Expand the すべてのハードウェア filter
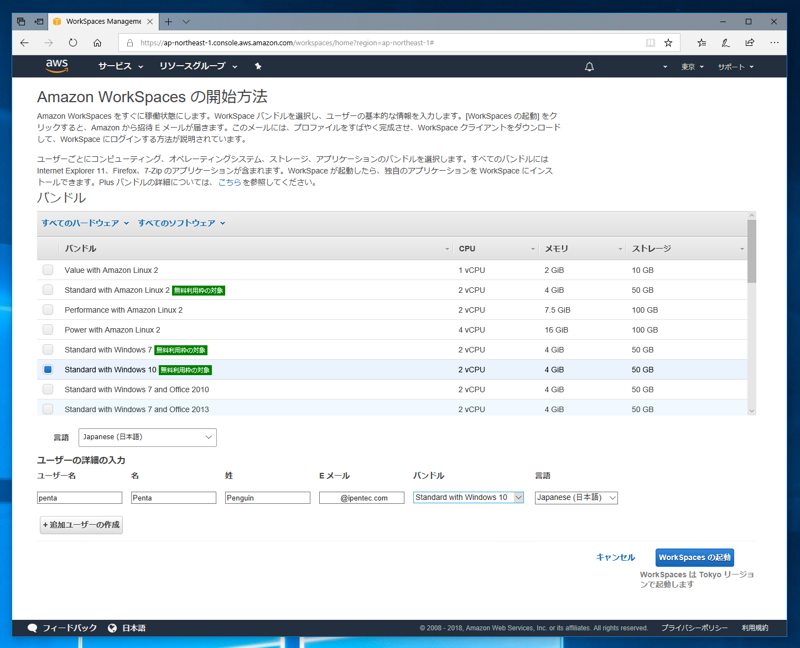 pos(85,223)
